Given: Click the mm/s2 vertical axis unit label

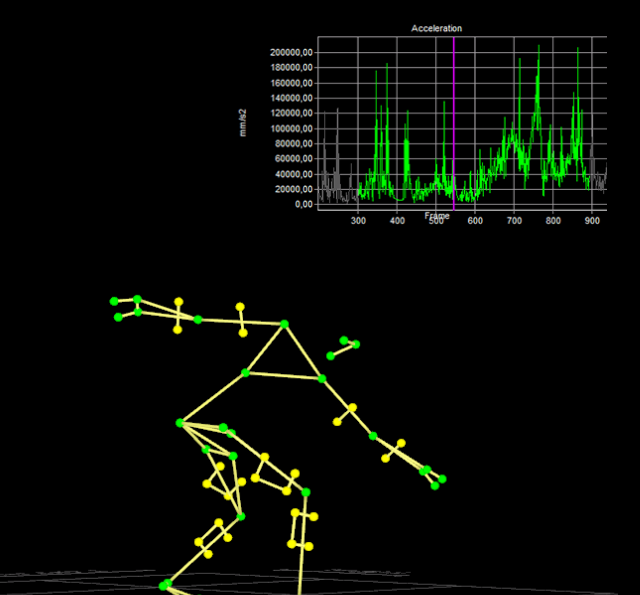Looking at the screenshot, I should click(x=243, y=123).
